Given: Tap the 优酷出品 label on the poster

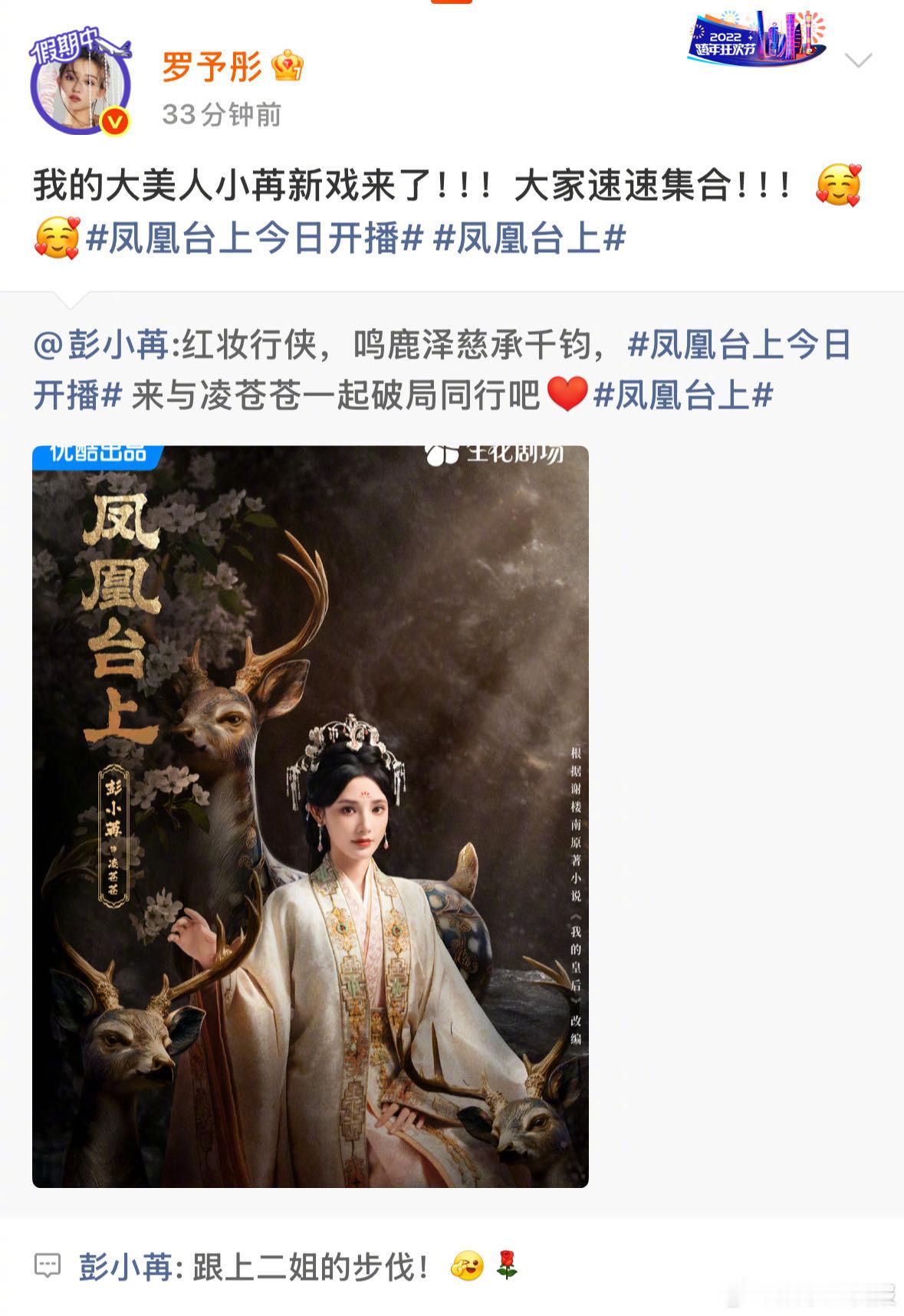Looking at the screenshot, I should point(97,455).
